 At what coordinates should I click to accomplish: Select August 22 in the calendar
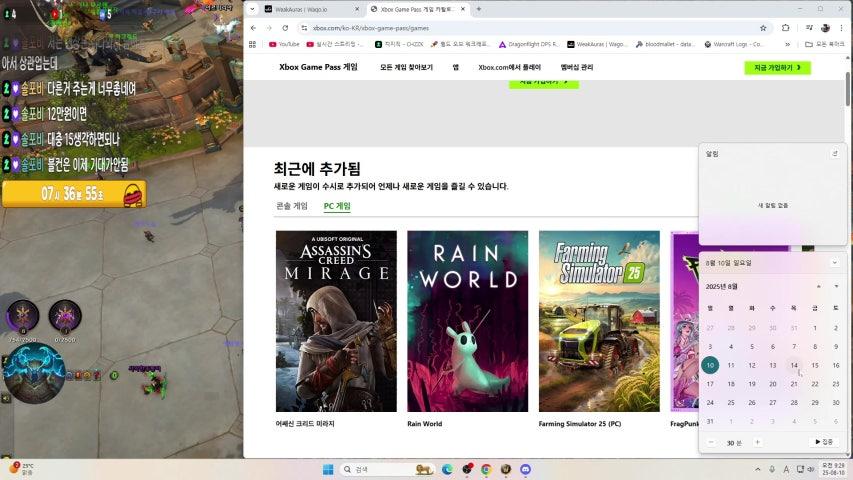[815, 384]
